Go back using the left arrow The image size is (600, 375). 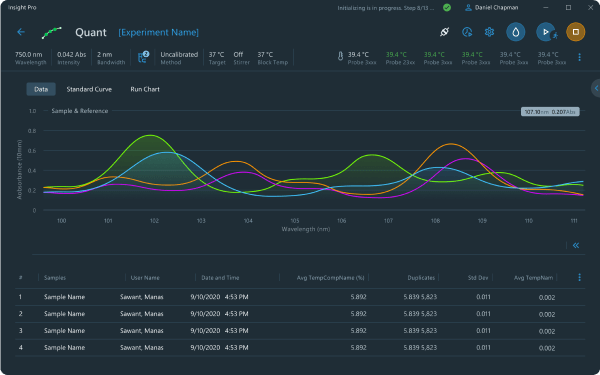21,32
